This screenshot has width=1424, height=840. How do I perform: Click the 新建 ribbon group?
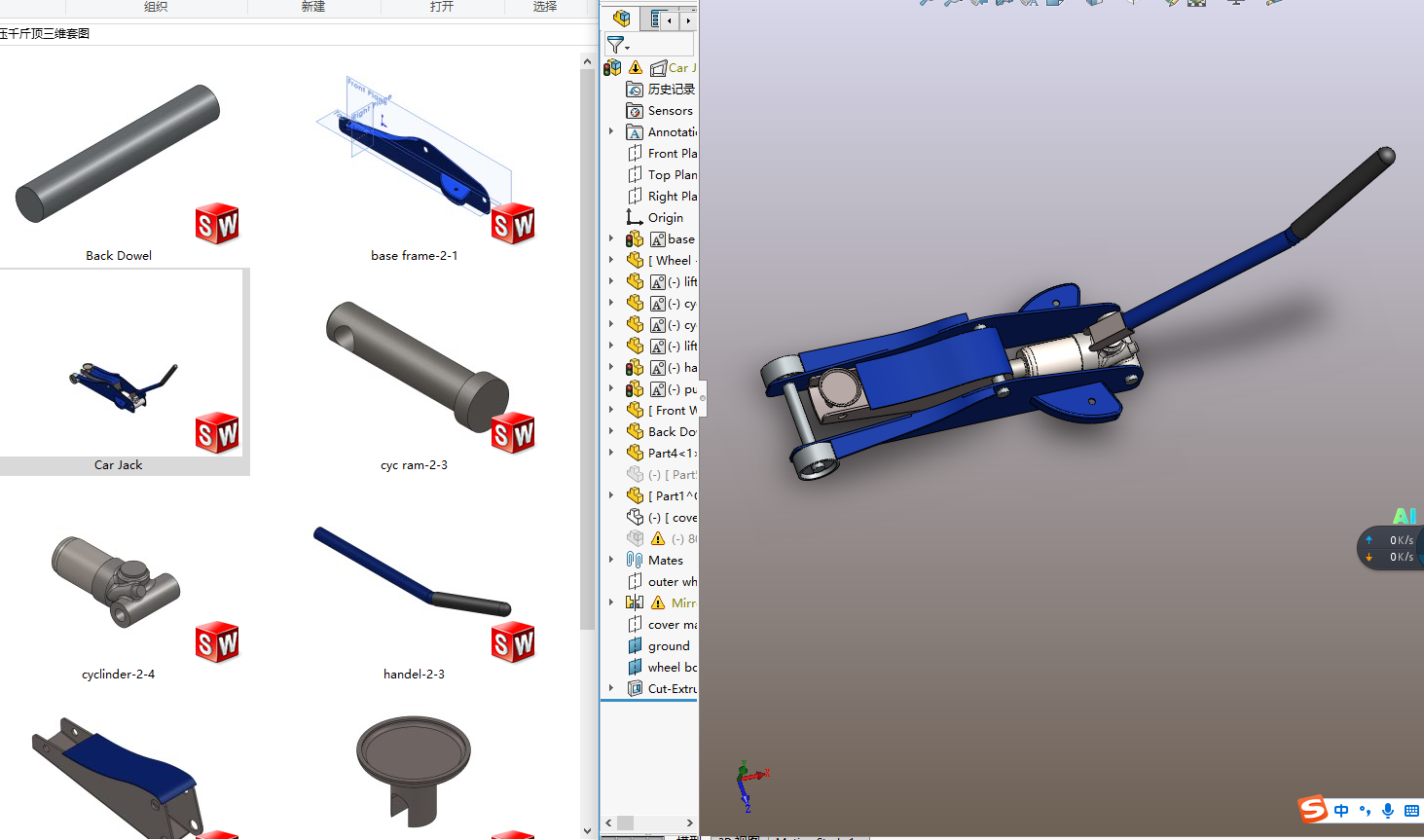pos(313,6)
